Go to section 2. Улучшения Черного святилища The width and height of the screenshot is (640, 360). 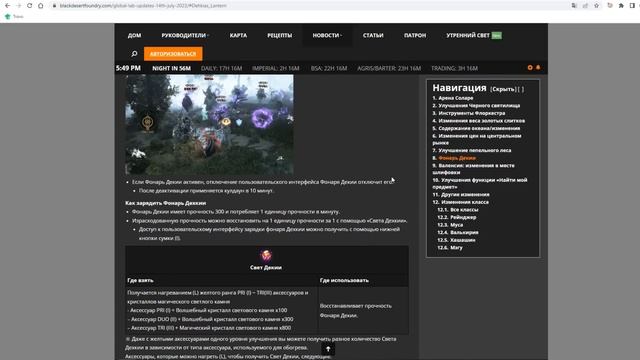point(476,106)
